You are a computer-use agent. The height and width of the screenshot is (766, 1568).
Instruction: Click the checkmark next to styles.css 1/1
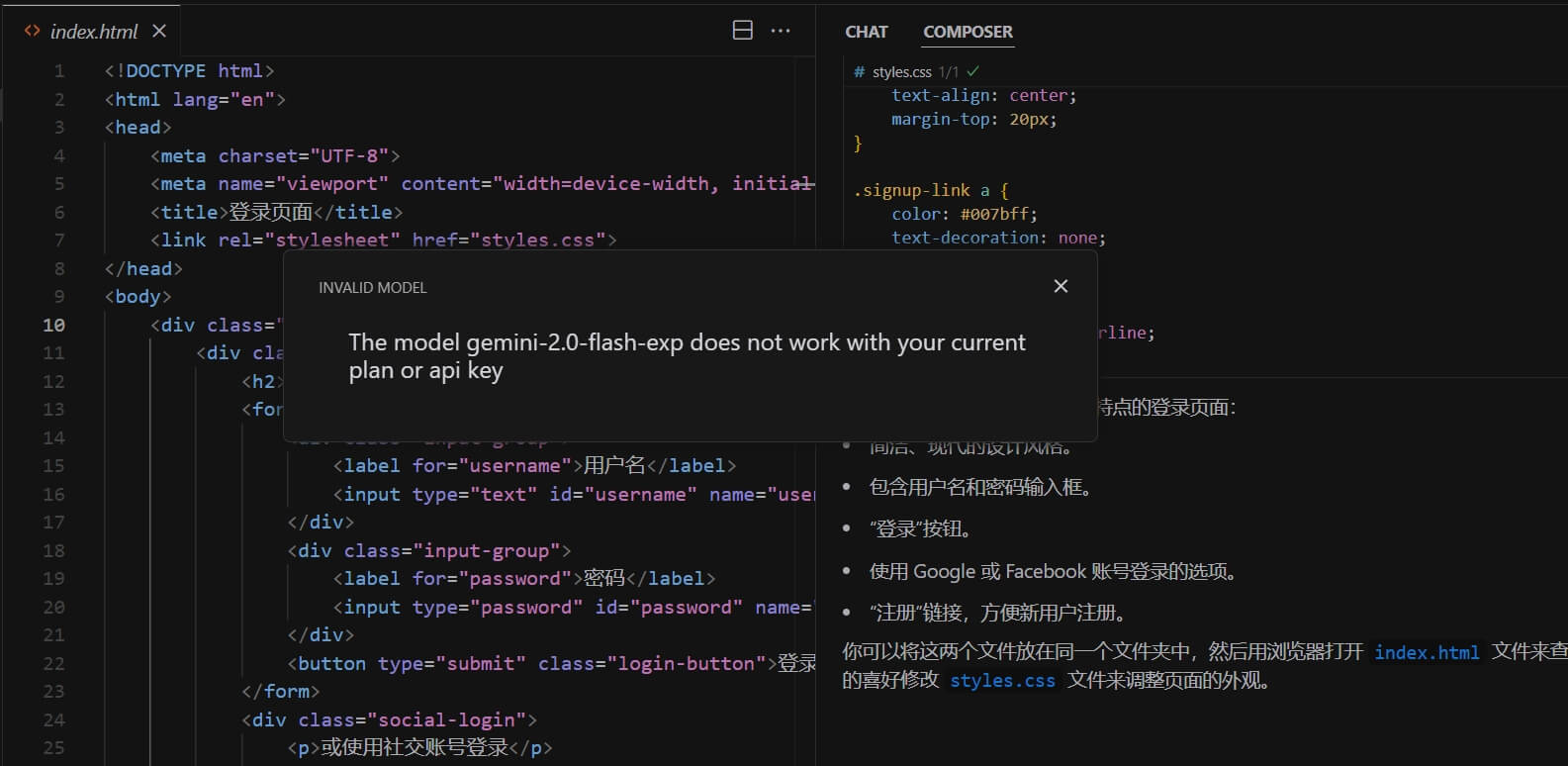pyautogui.click(x=973, y=71)
